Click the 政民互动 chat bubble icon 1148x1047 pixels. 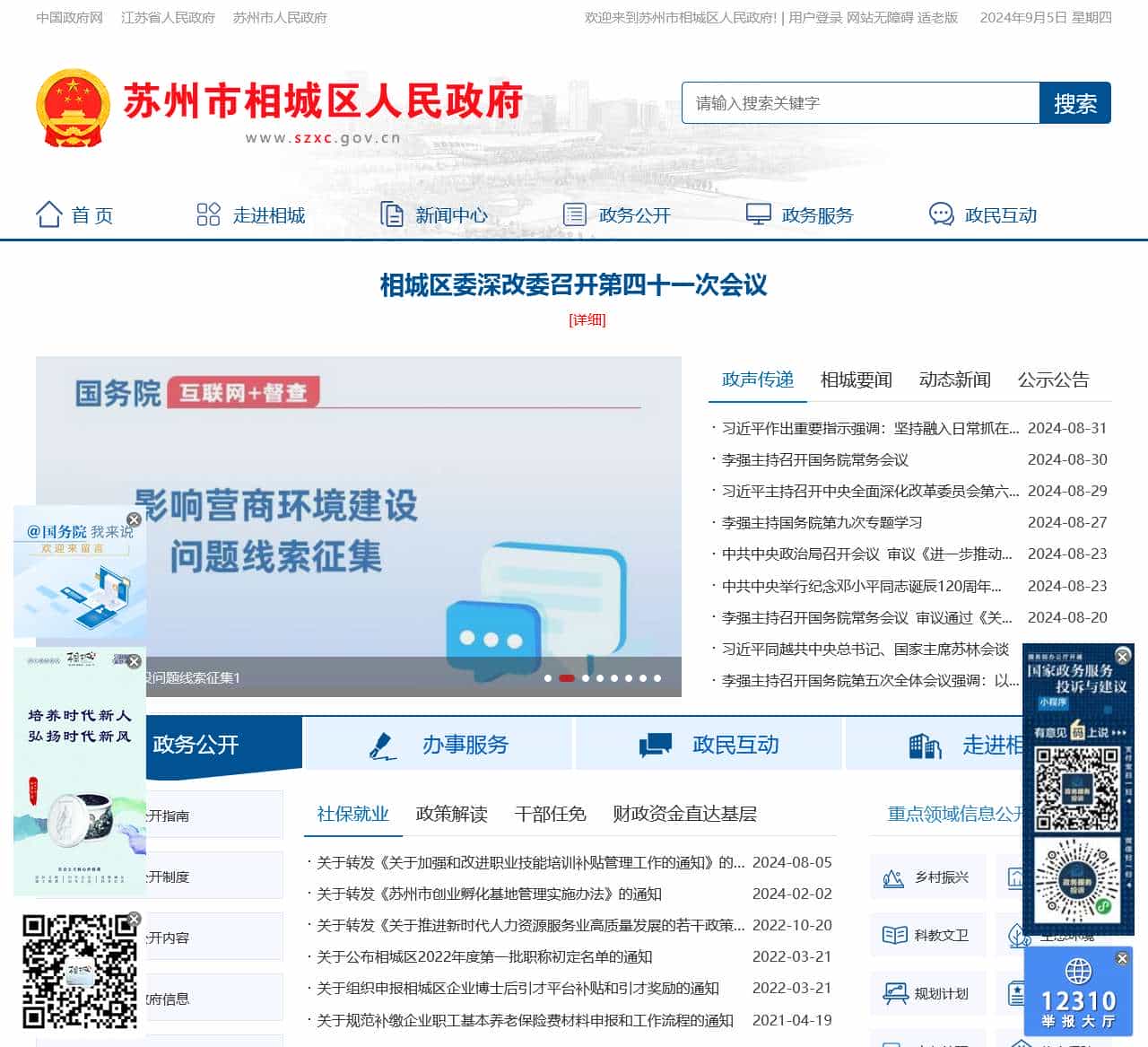tap(941, 214)
